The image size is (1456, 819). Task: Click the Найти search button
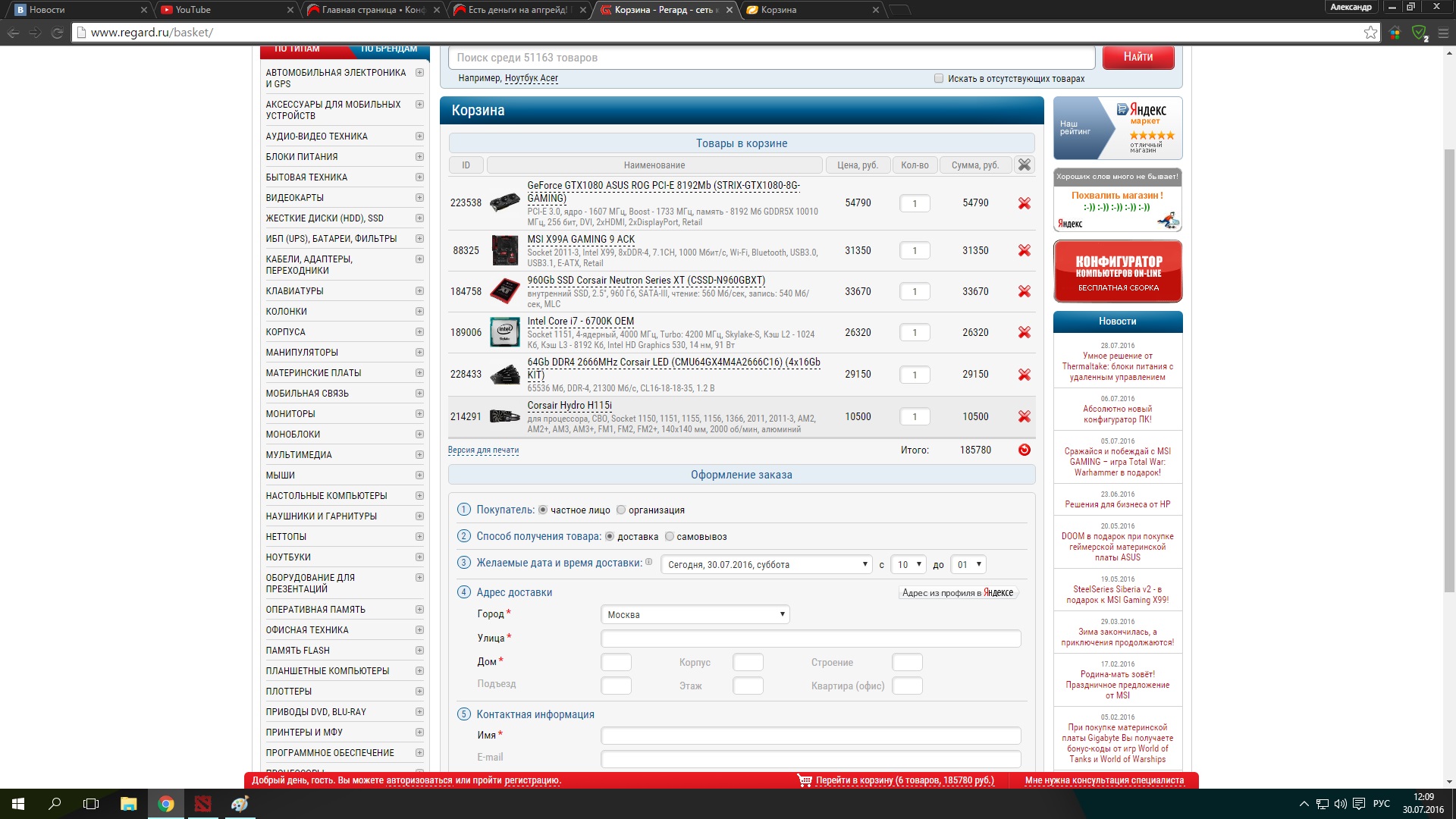(x=1137, y=57)
